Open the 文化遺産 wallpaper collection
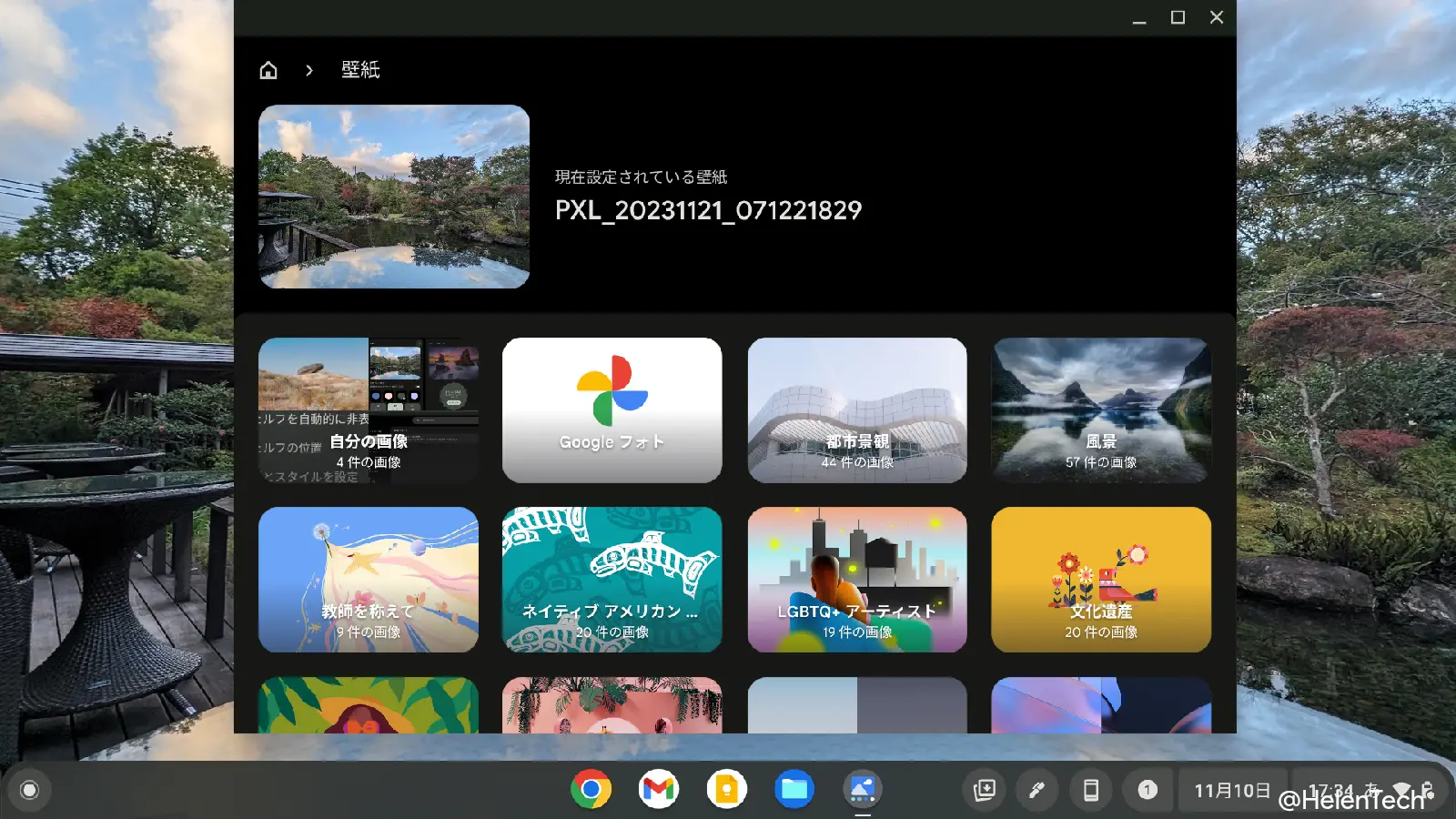1456x819 pixels. click(1101, 580)
